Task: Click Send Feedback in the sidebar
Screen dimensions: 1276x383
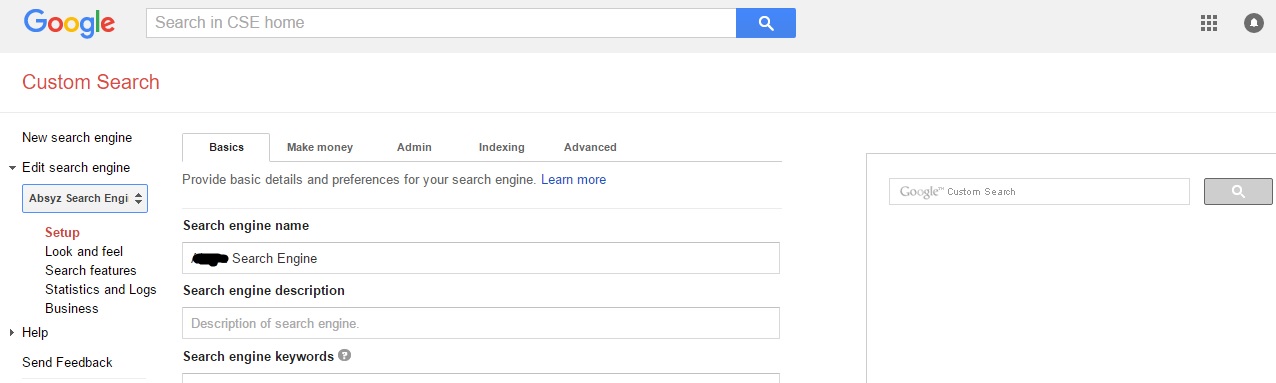Action: coord(67,363)
